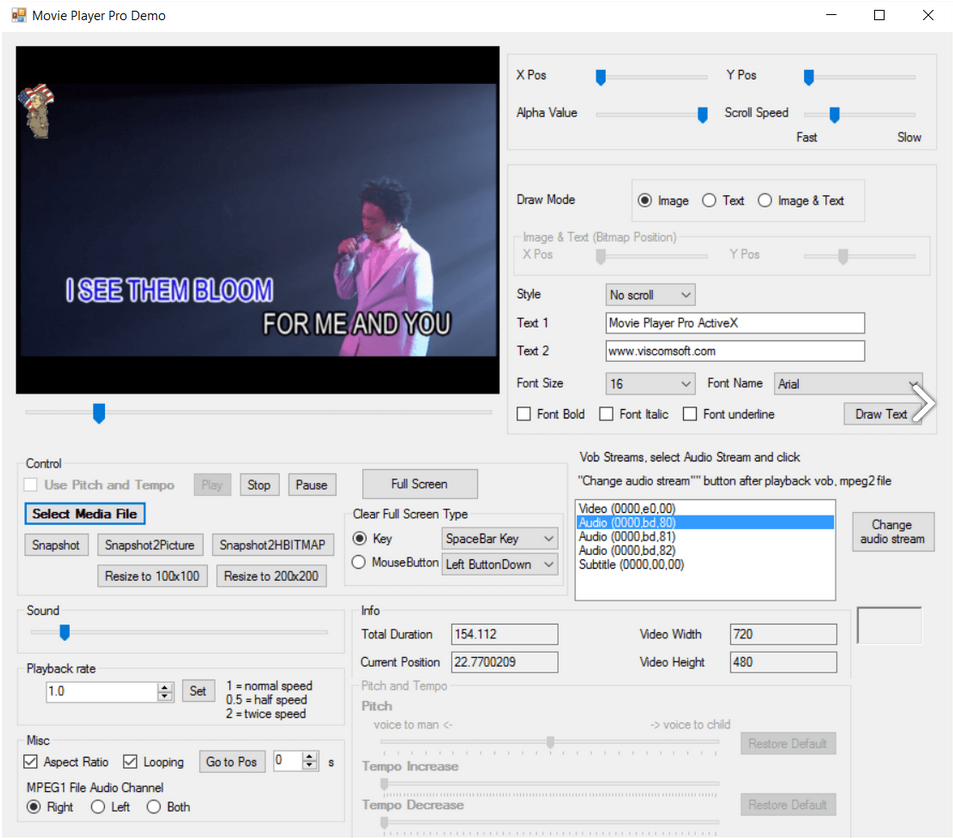Click the Draw Text button

[x=882, y=414]
